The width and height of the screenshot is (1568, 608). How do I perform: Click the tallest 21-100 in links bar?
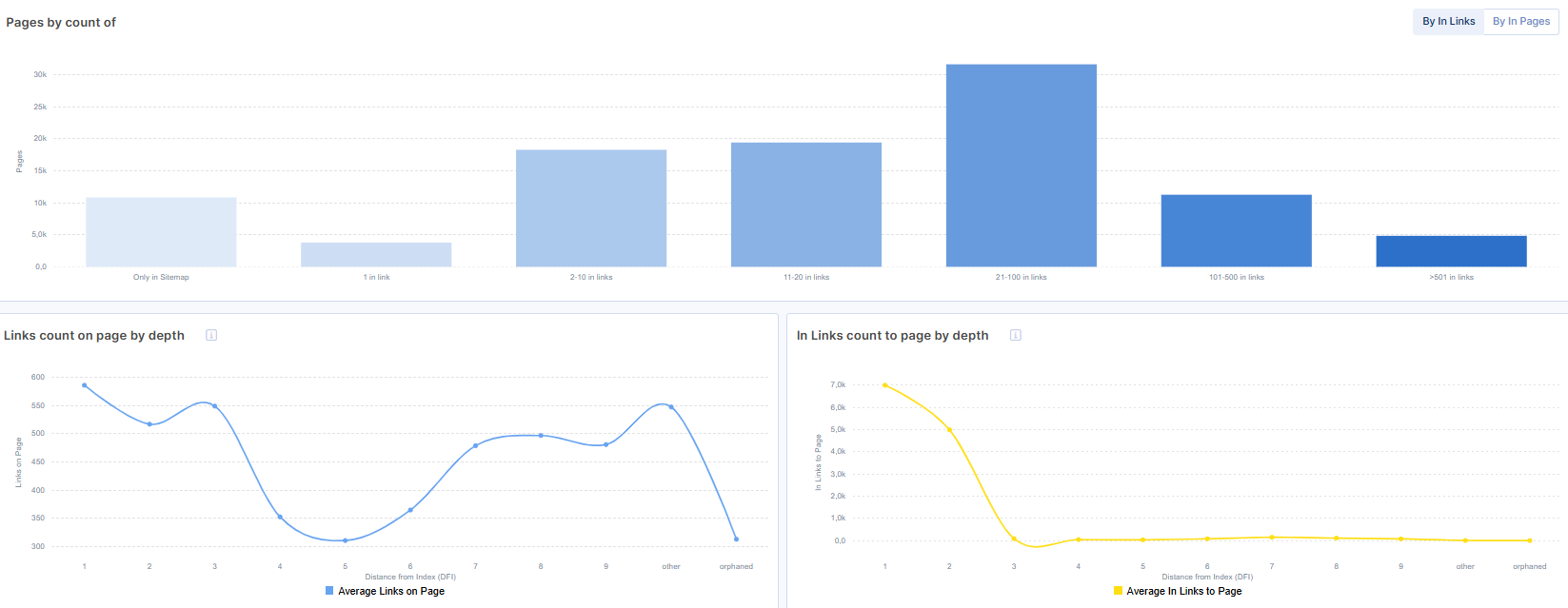pos(1022,166)
